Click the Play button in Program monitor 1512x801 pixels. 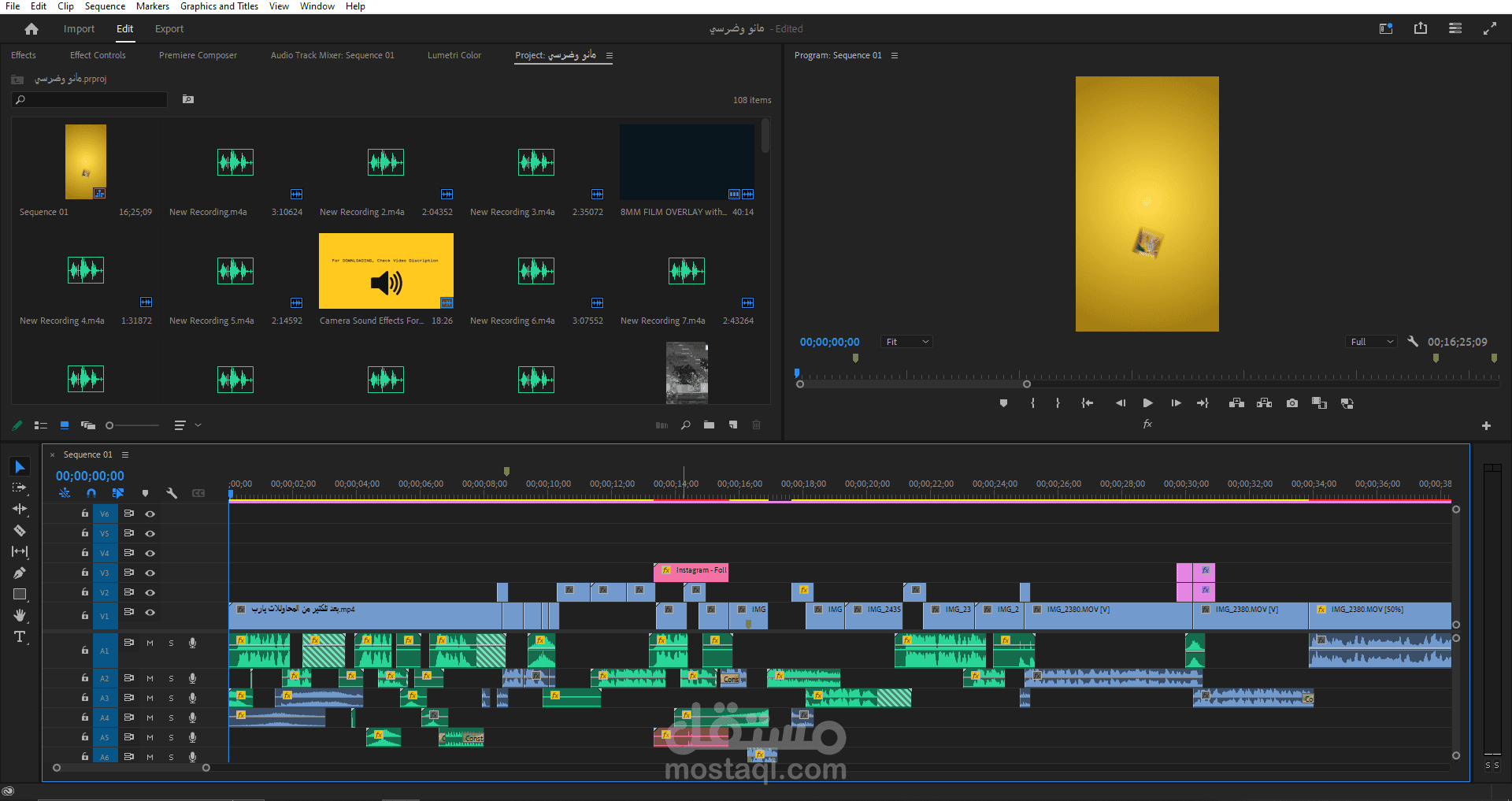tap(1147, 403)
